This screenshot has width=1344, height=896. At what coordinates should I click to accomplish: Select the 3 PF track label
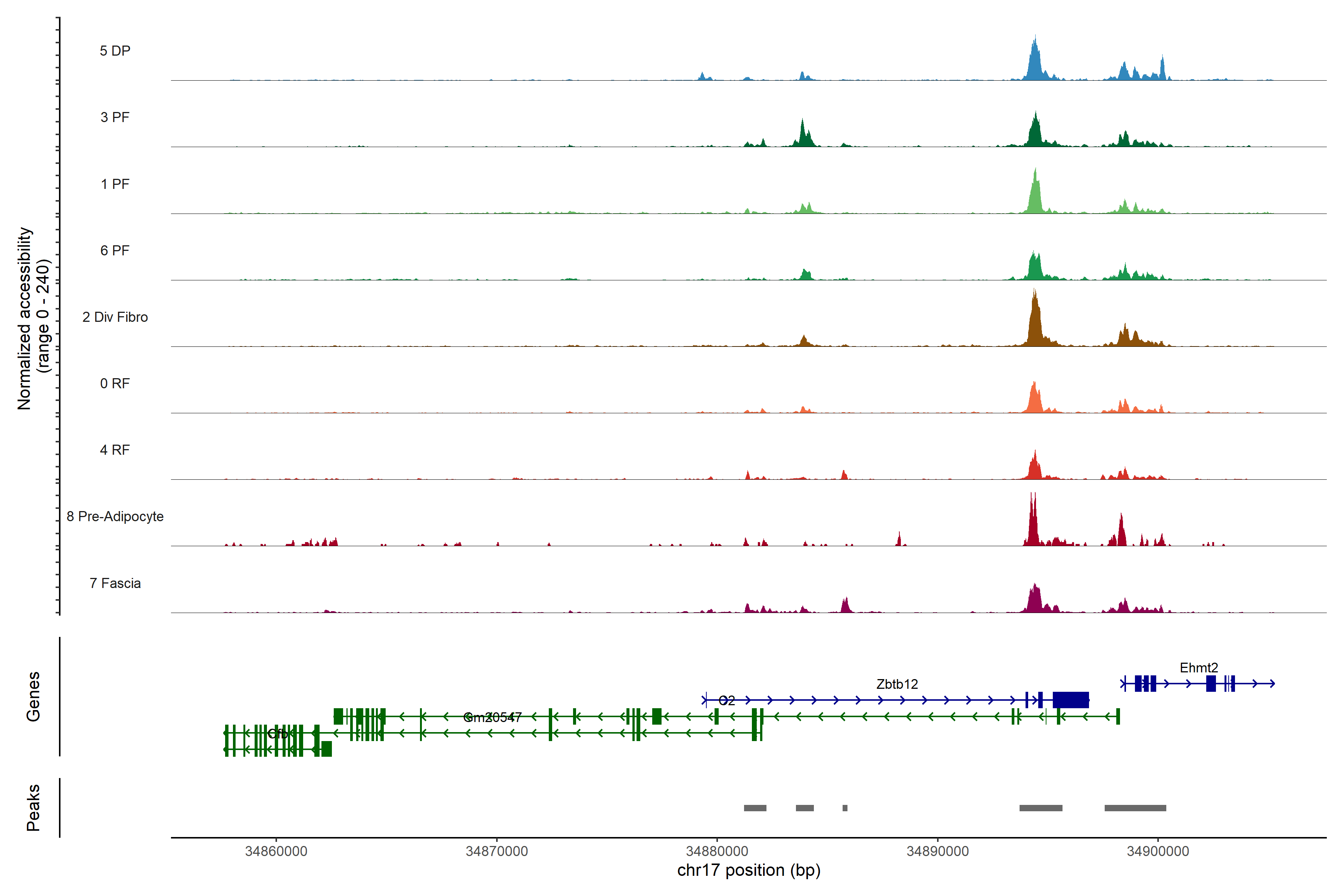coord(115,117)
